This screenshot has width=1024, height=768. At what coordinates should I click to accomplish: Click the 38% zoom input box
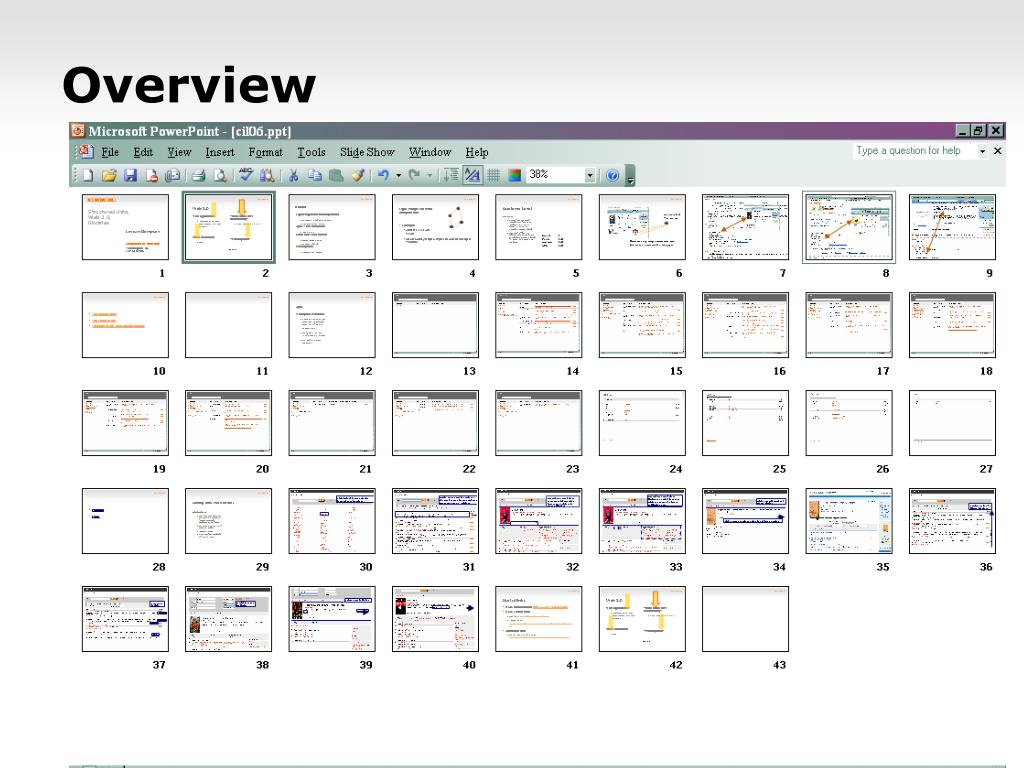tap(555, 175)
